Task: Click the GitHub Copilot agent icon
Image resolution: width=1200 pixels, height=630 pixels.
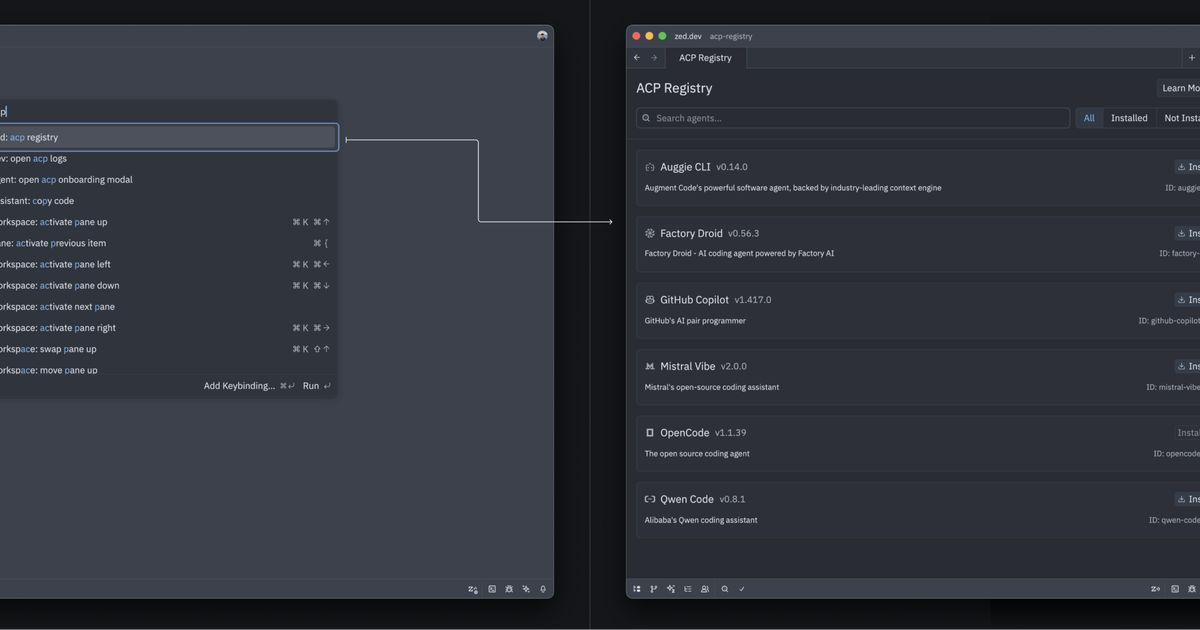Action: click(650, 300)
